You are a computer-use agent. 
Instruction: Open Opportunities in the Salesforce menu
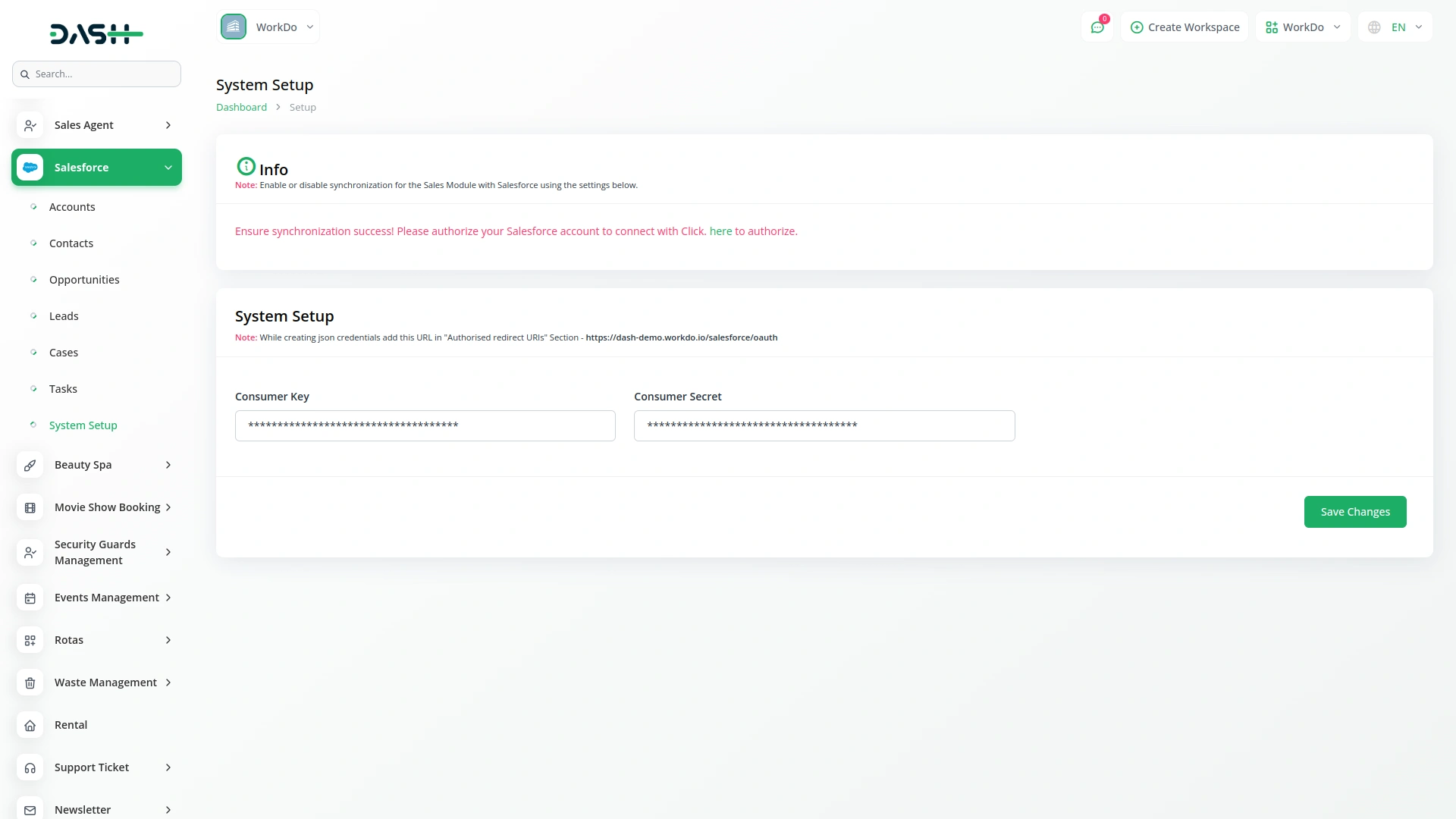pyautogui.click(x=84, y=280)
